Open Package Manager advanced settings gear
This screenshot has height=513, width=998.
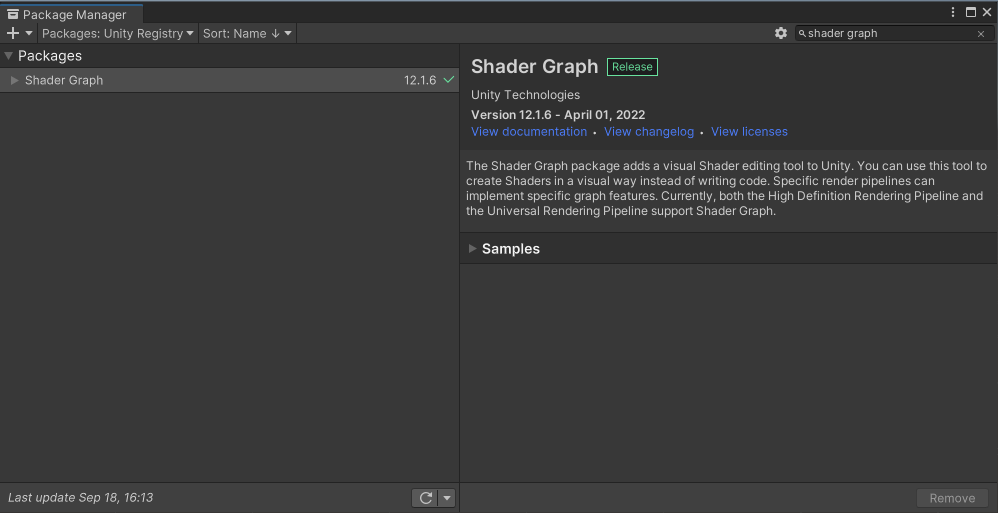(781, 33)
